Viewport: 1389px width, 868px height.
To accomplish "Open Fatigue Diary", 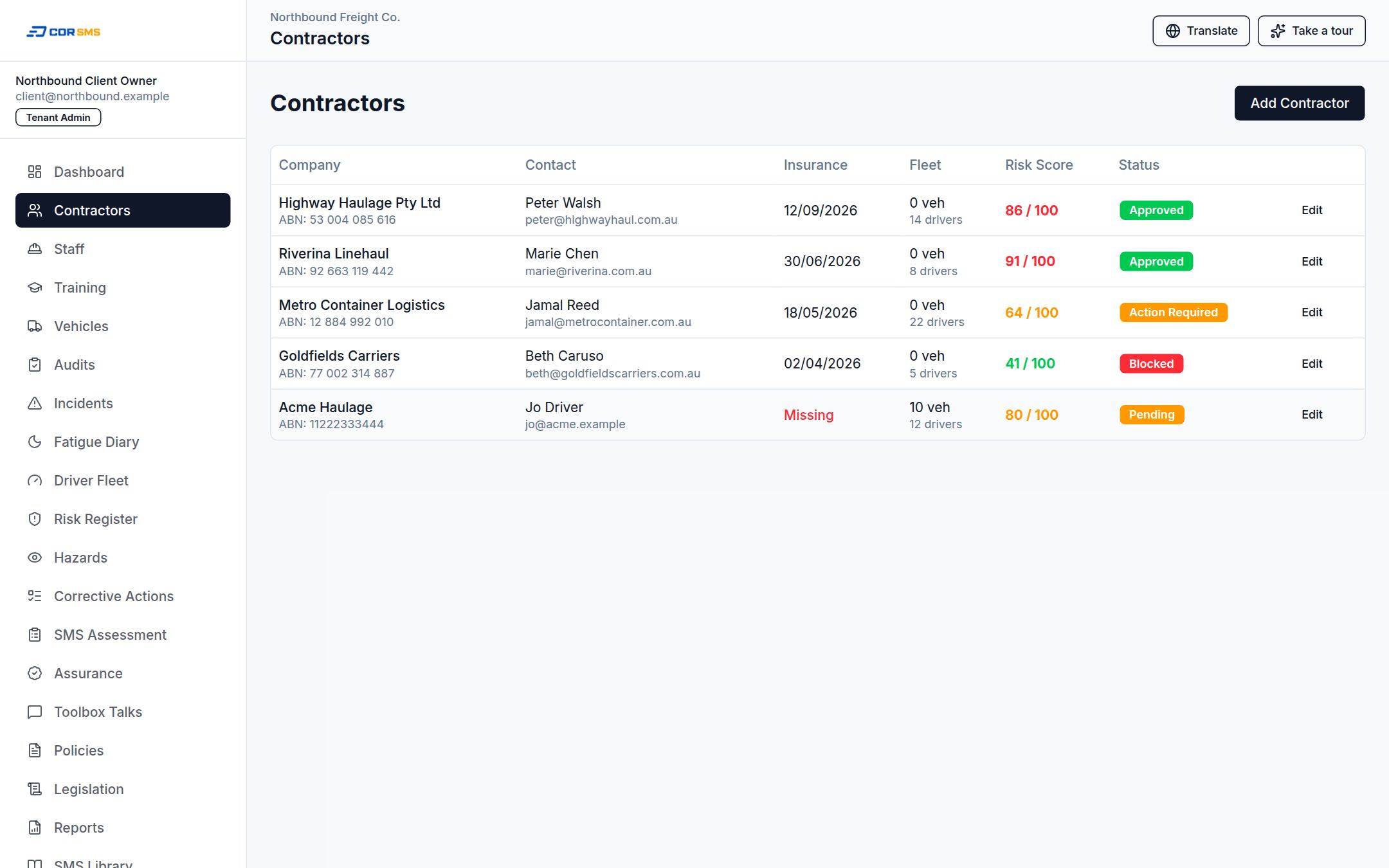I will click(x=123, y=442).
